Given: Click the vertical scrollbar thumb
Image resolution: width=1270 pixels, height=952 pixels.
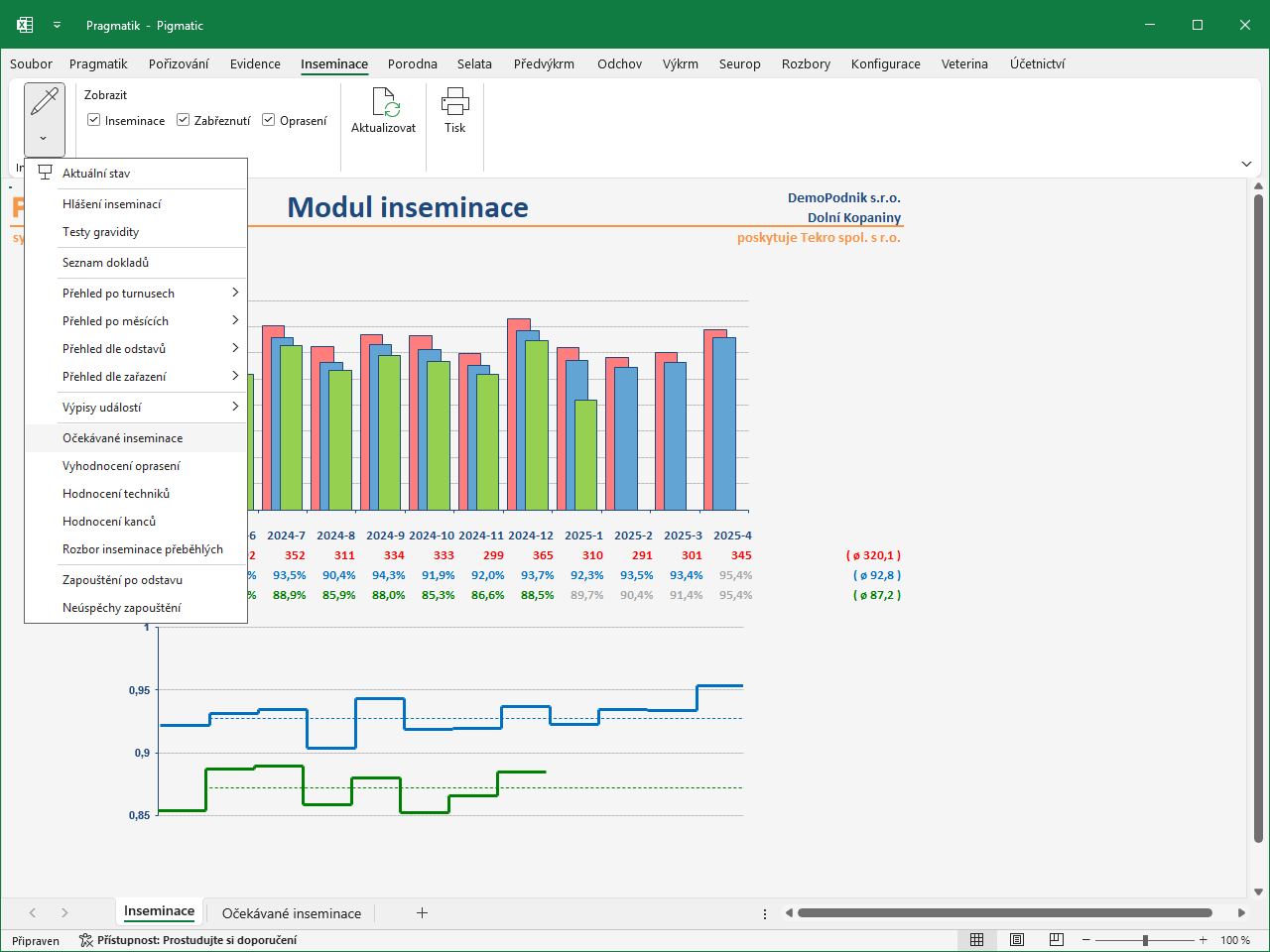Looking at the screenshot, I should tap(1259, 519).
